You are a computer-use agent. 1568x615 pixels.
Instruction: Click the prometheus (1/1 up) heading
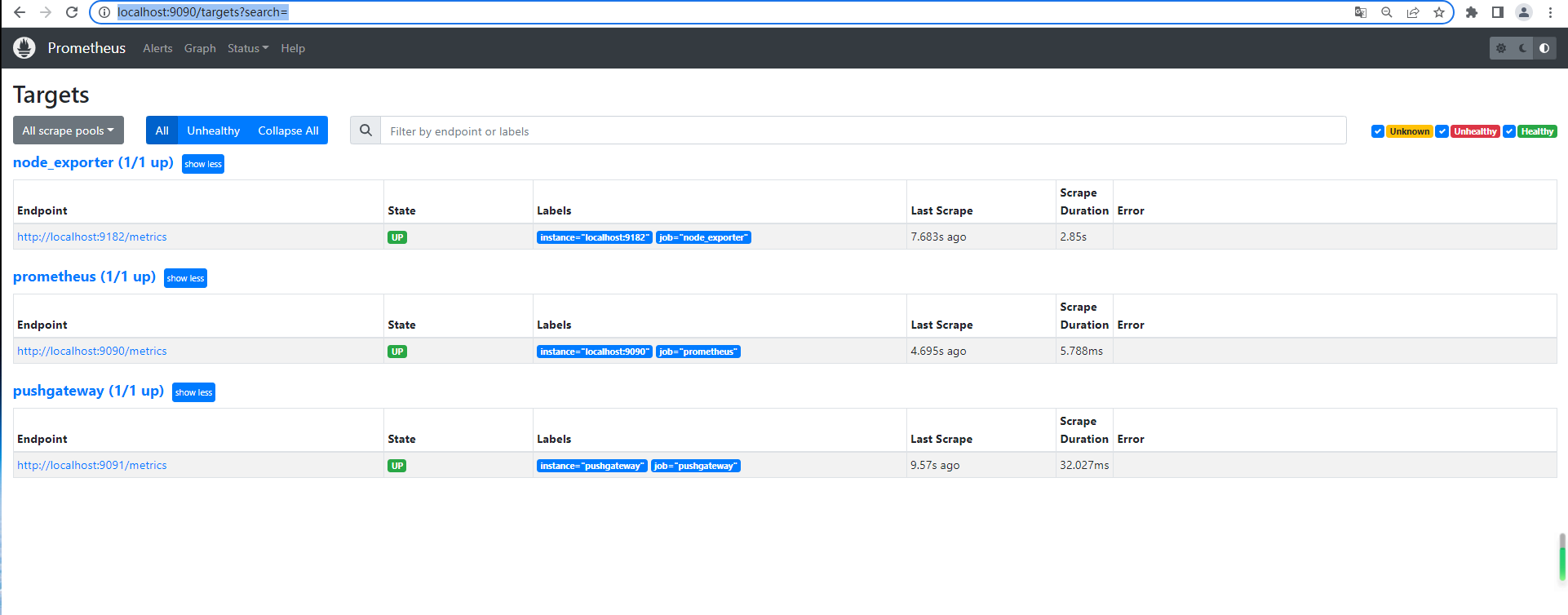pos(84,277)
